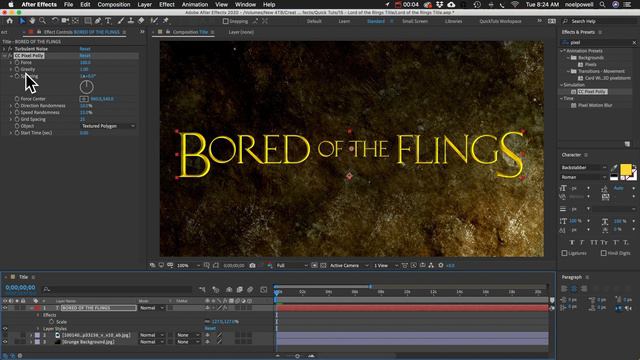The height and width of the screenshot is (360, 640).
Task: Click Reset for Layer Styles in timeline
Action: point(210,328)
